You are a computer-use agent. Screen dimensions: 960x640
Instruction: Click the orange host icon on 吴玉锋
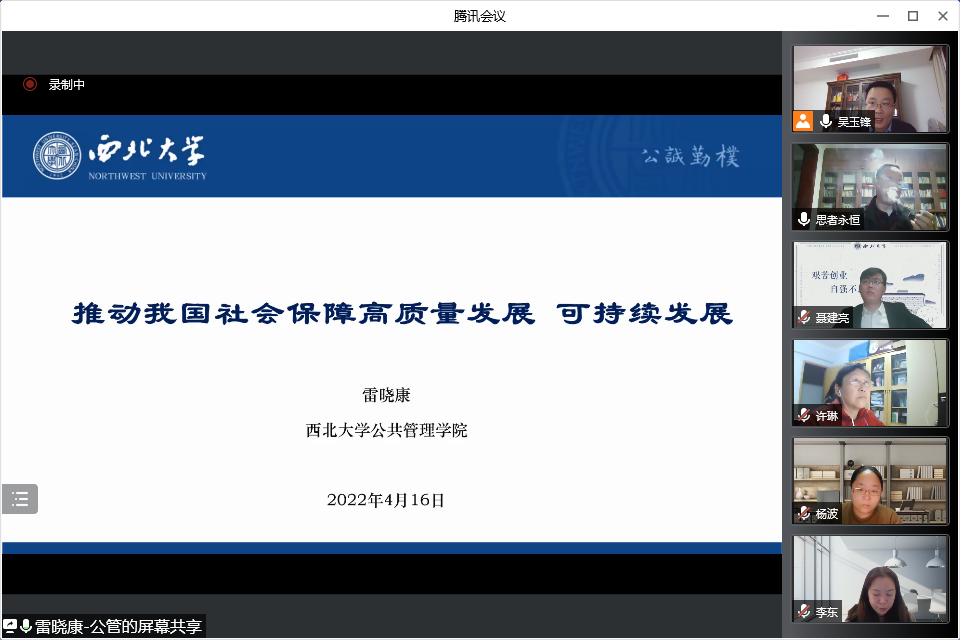coord(803,121)
